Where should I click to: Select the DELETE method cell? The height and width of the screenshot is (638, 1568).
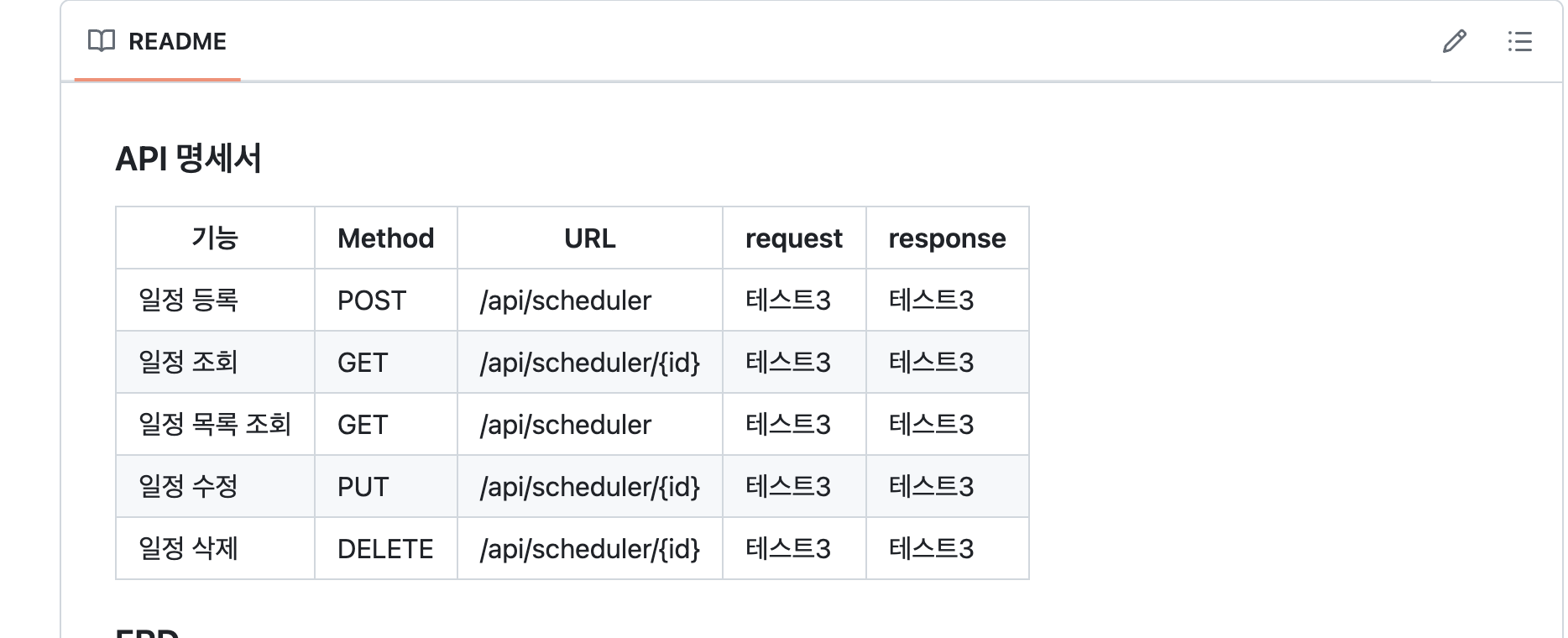386,548
